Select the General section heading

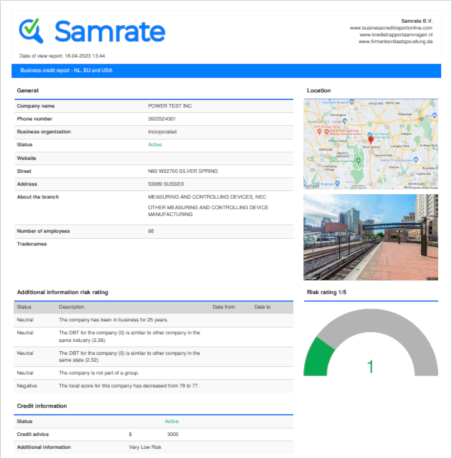28,91
